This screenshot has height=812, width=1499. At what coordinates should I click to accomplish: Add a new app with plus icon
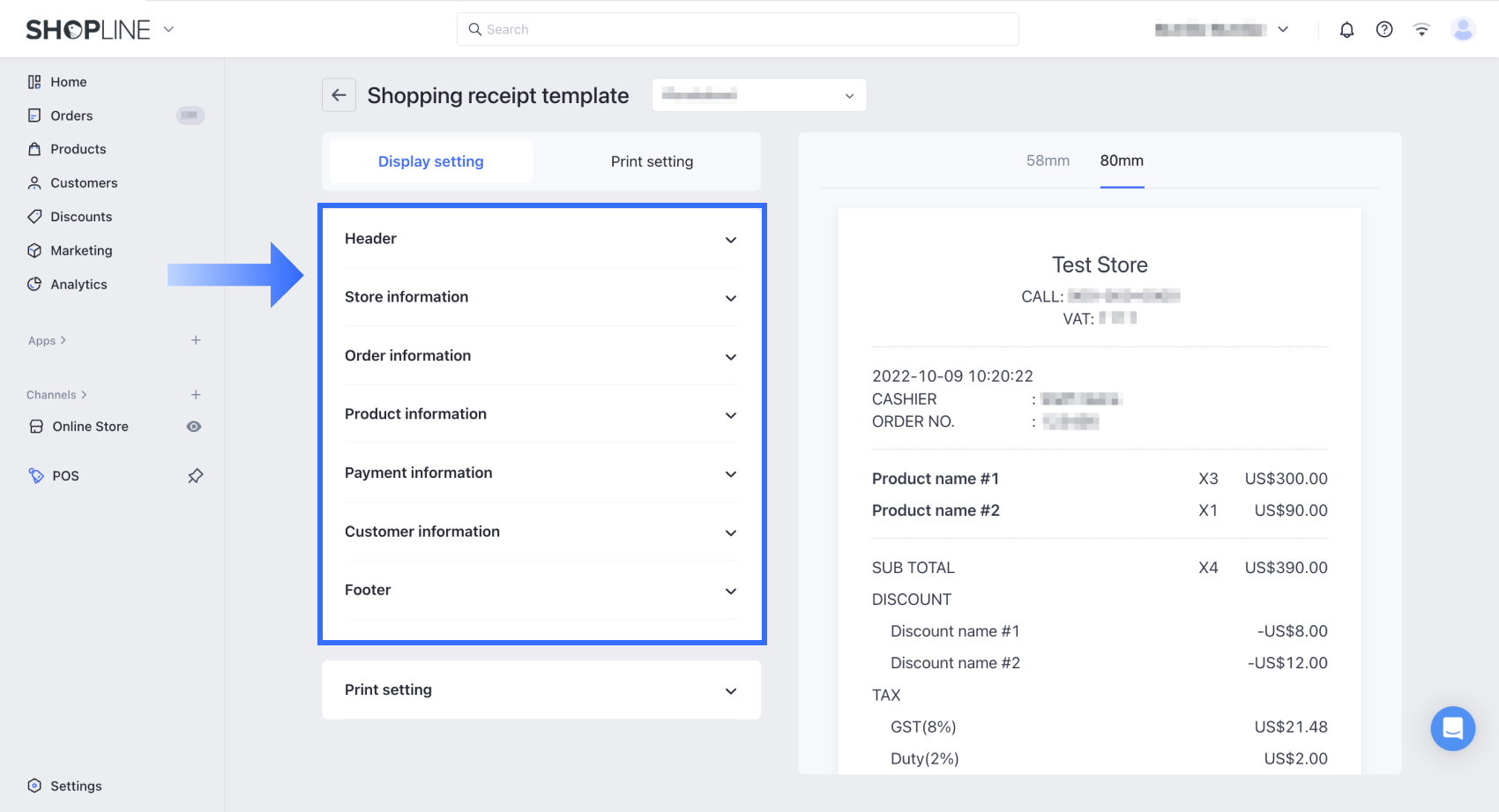pyautogui.click(x=196, y=340)
